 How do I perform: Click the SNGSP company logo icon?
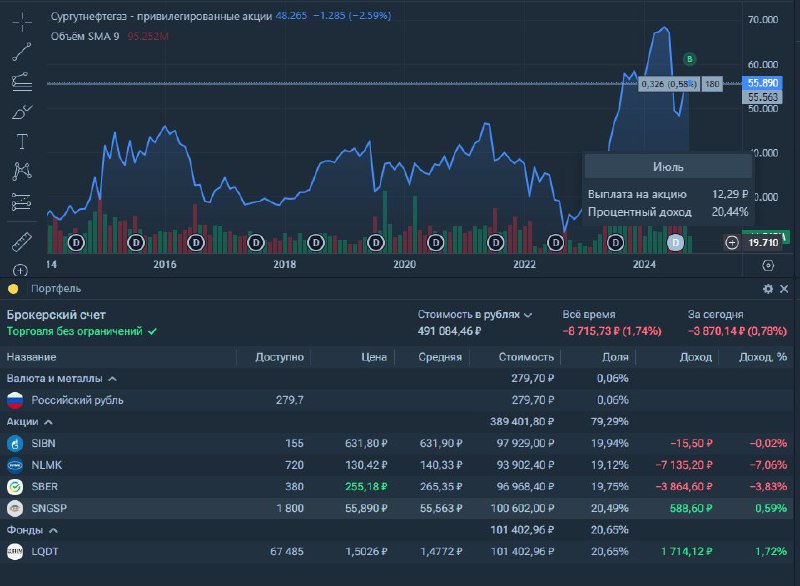point(15,508)
